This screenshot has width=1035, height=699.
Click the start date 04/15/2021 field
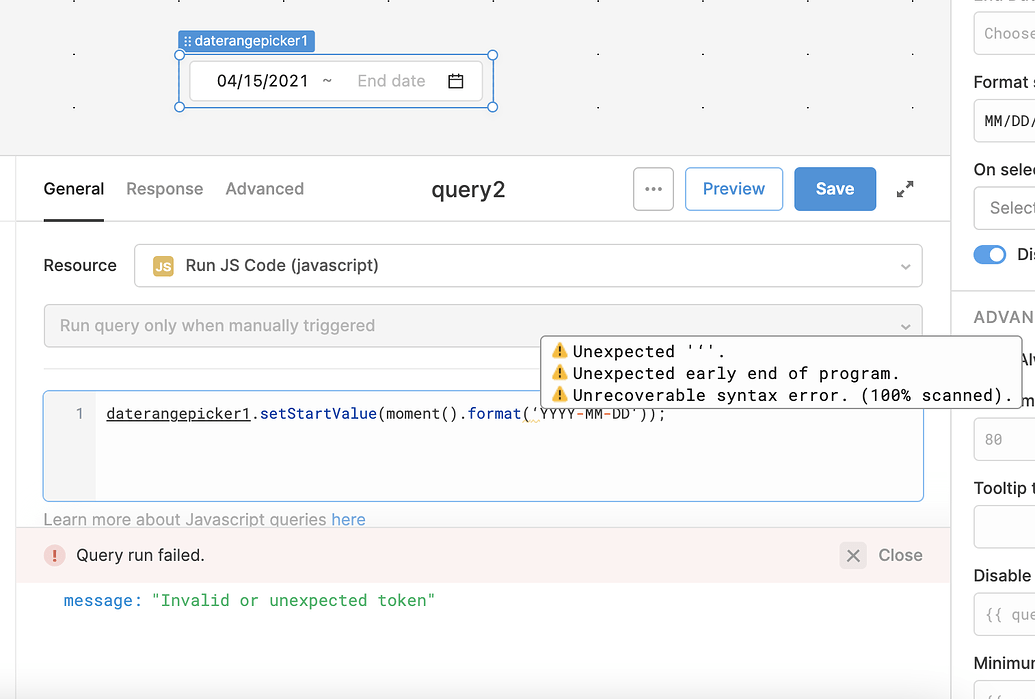coord(263,81)
